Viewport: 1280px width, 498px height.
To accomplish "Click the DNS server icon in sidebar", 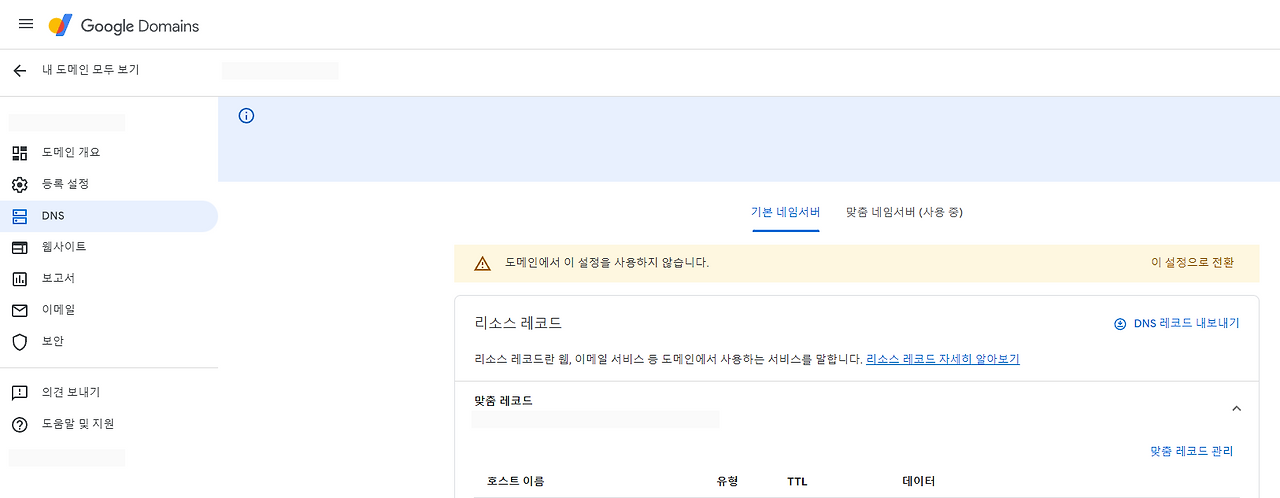I will (x=20, y=216).
